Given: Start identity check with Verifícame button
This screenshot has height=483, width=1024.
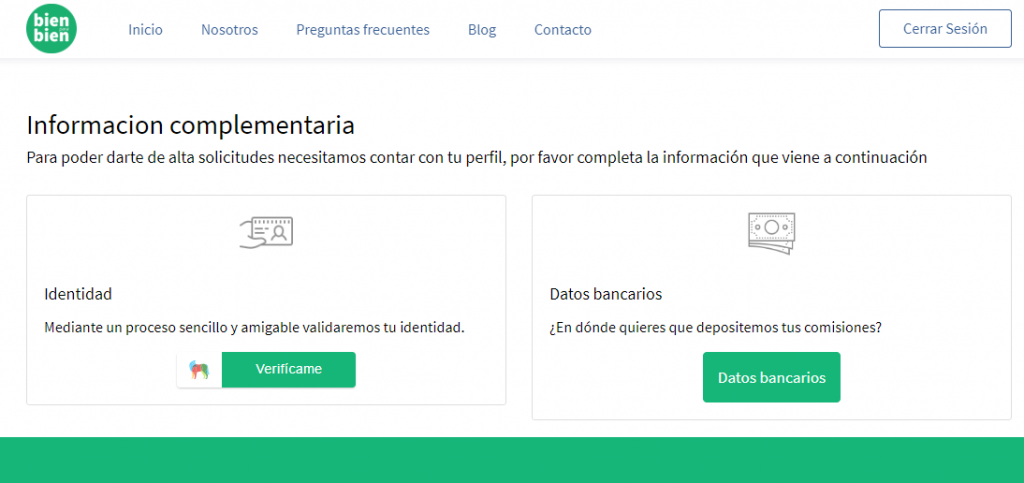Looking at the screenshot, I should click(x=289, y=369).
